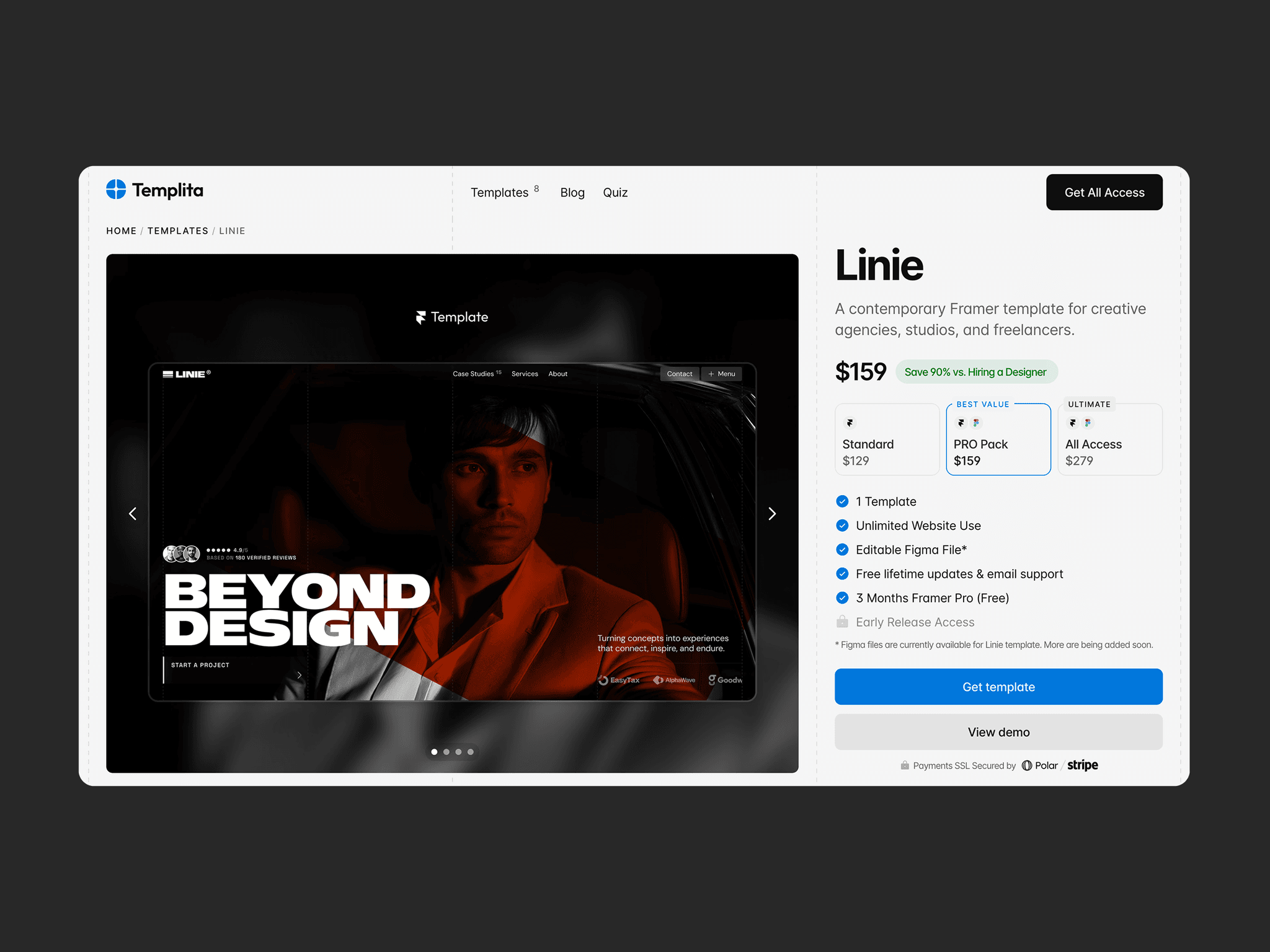Click the Templita logo icon
The width and height of the screenshot is (1270, 952).
(116, 190)
